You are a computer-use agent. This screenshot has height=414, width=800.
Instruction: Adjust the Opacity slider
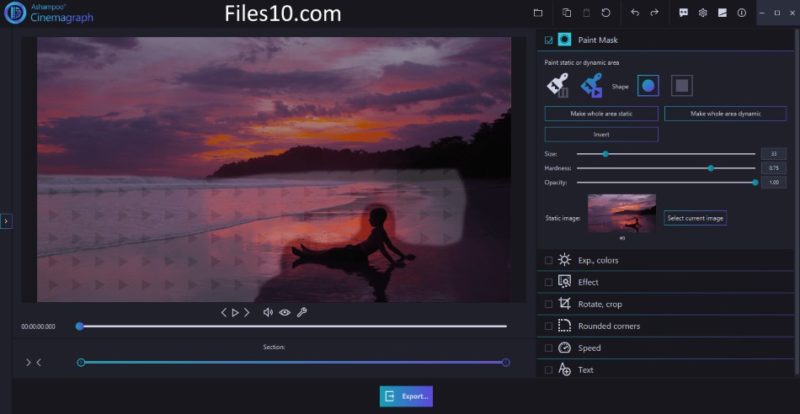click(666, 182)
